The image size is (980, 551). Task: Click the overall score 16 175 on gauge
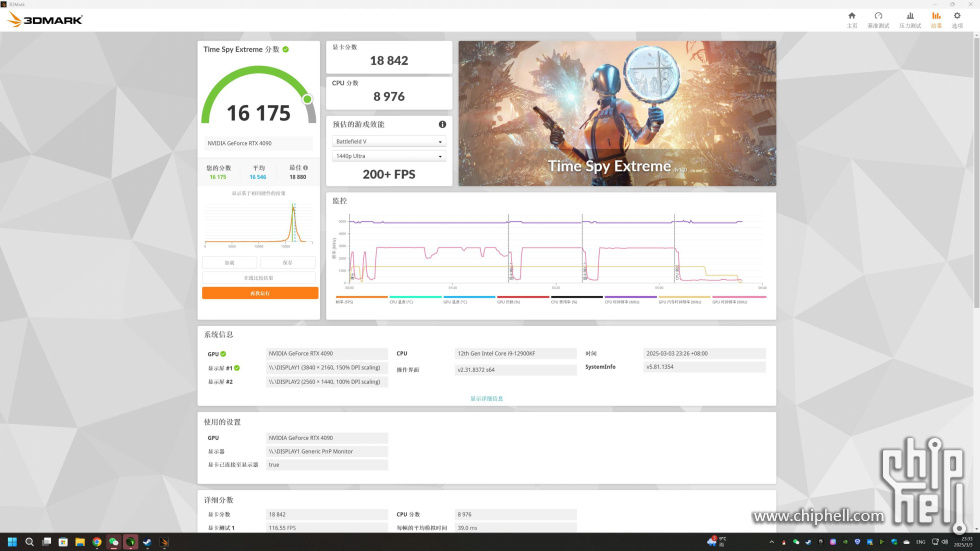pos(259,113)
